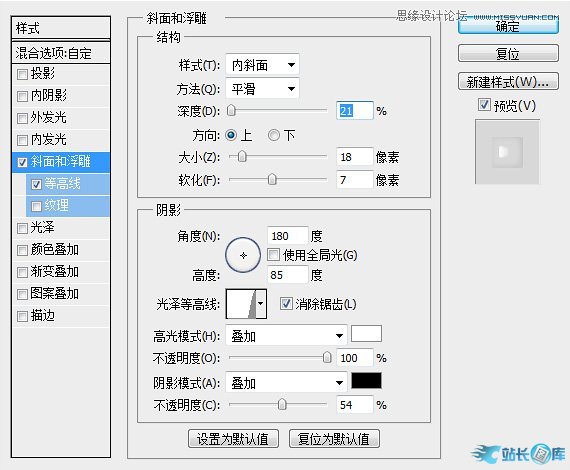
Task: Open the 阴影模式(A) blend mode dropdown
Action: tap(286, 382)
